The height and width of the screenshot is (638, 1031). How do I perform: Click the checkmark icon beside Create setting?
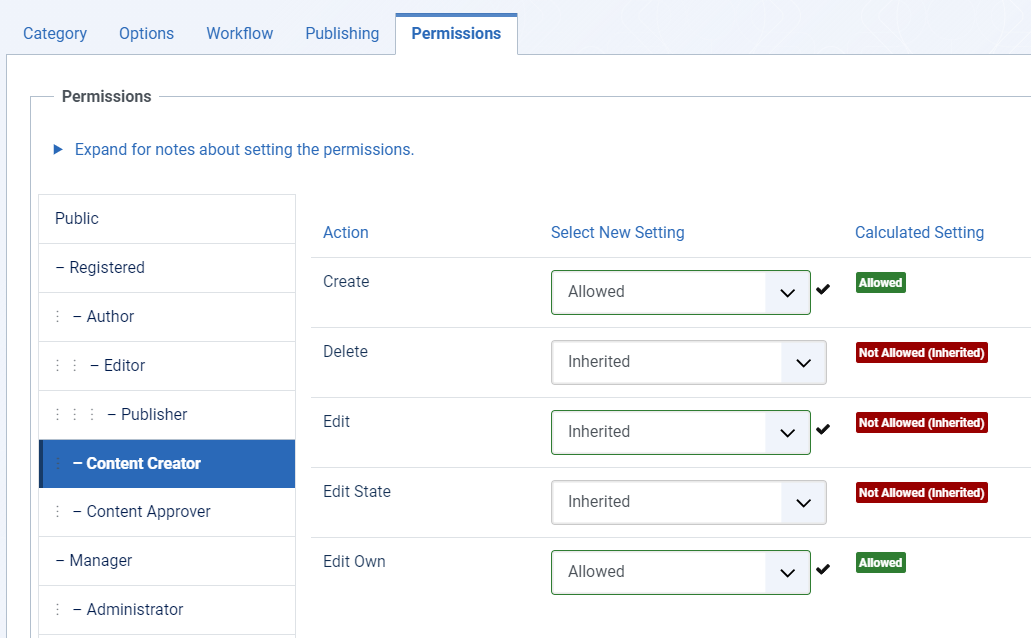click(823, 290)
